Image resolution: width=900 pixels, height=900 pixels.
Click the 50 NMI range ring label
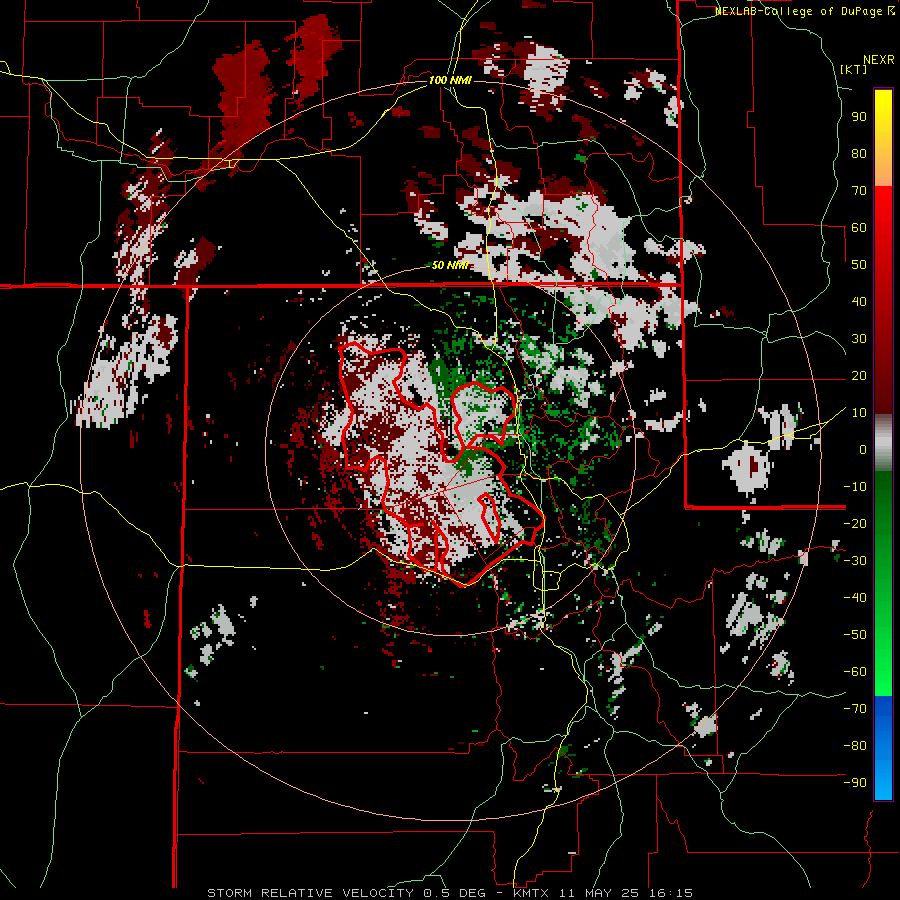click(450, 265)
